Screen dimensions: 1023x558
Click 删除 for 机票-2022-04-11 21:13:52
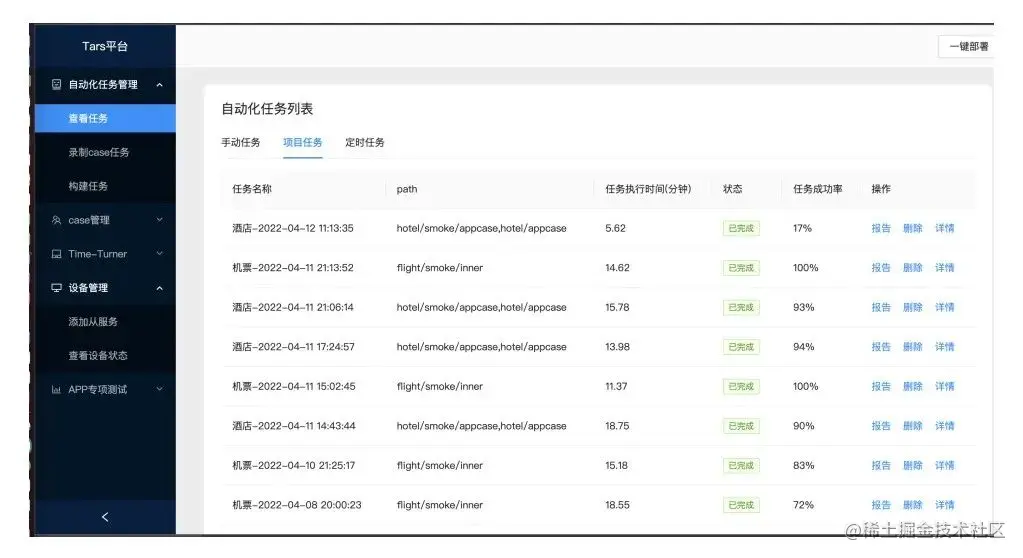913,268
